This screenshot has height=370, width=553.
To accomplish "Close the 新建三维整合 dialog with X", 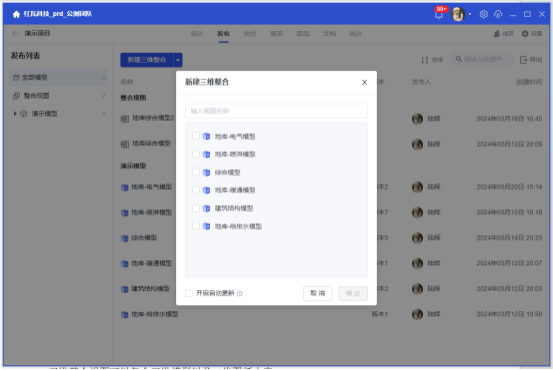I will 364,82.
